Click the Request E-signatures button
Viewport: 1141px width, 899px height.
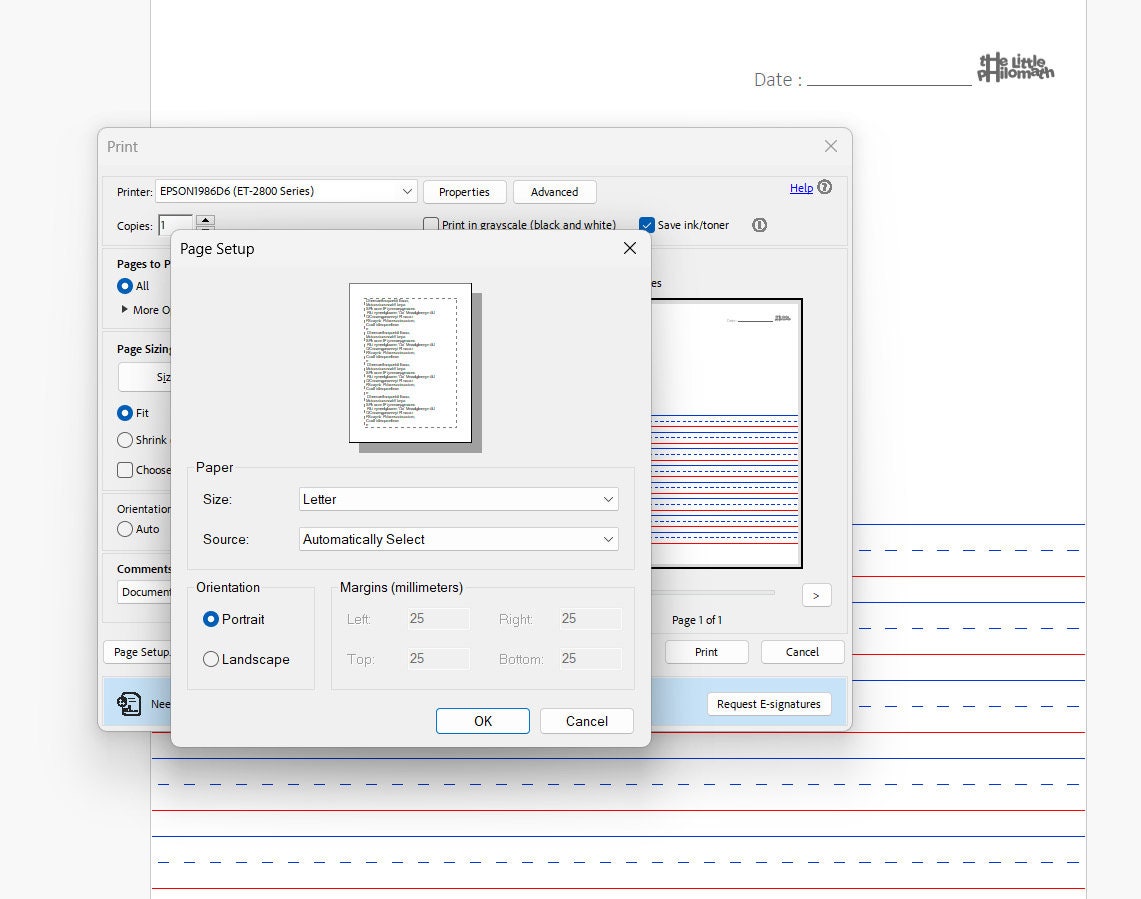[x=768, y=704]
